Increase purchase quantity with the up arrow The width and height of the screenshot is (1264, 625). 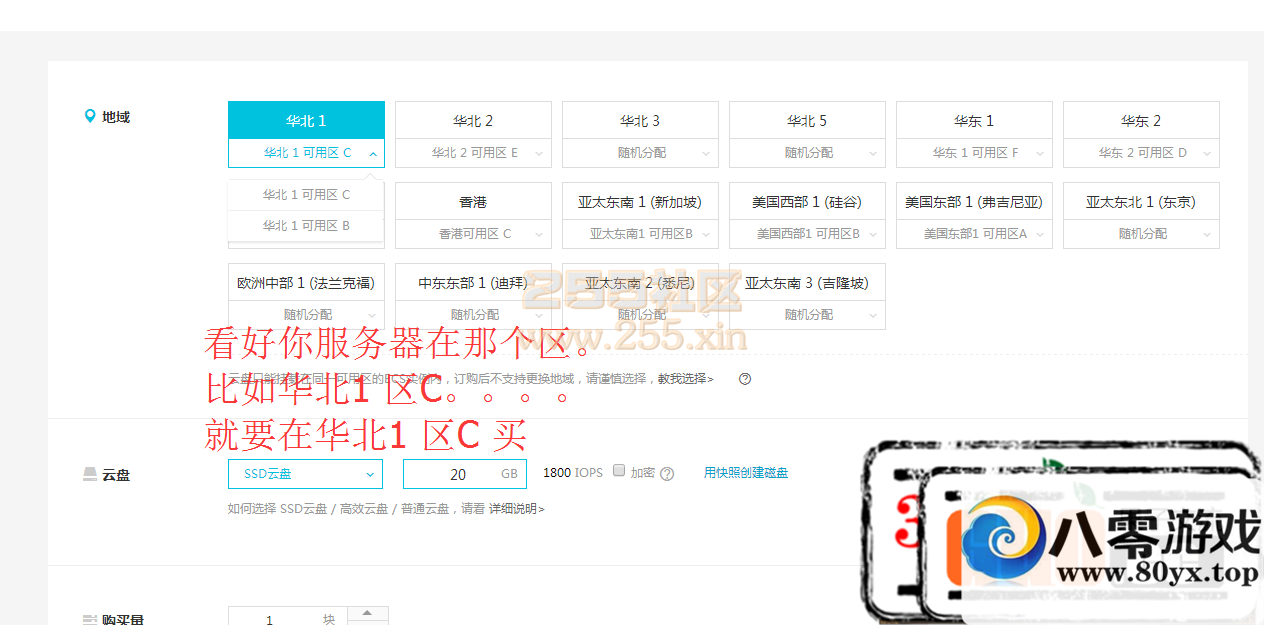click(x=368, y=614)
